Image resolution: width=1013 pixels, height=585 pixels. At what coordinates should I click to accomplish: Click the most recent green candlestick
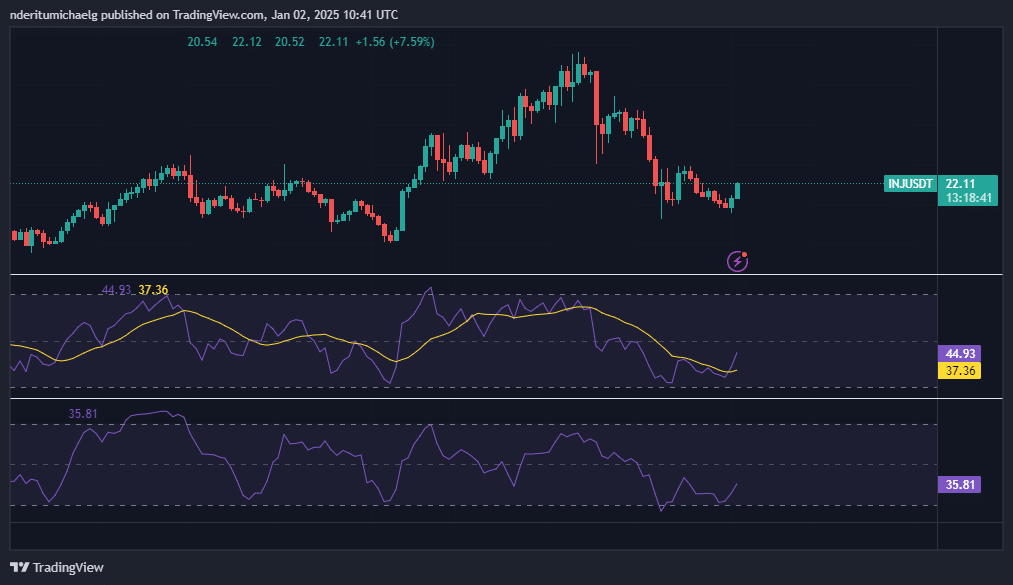(738, 190)
